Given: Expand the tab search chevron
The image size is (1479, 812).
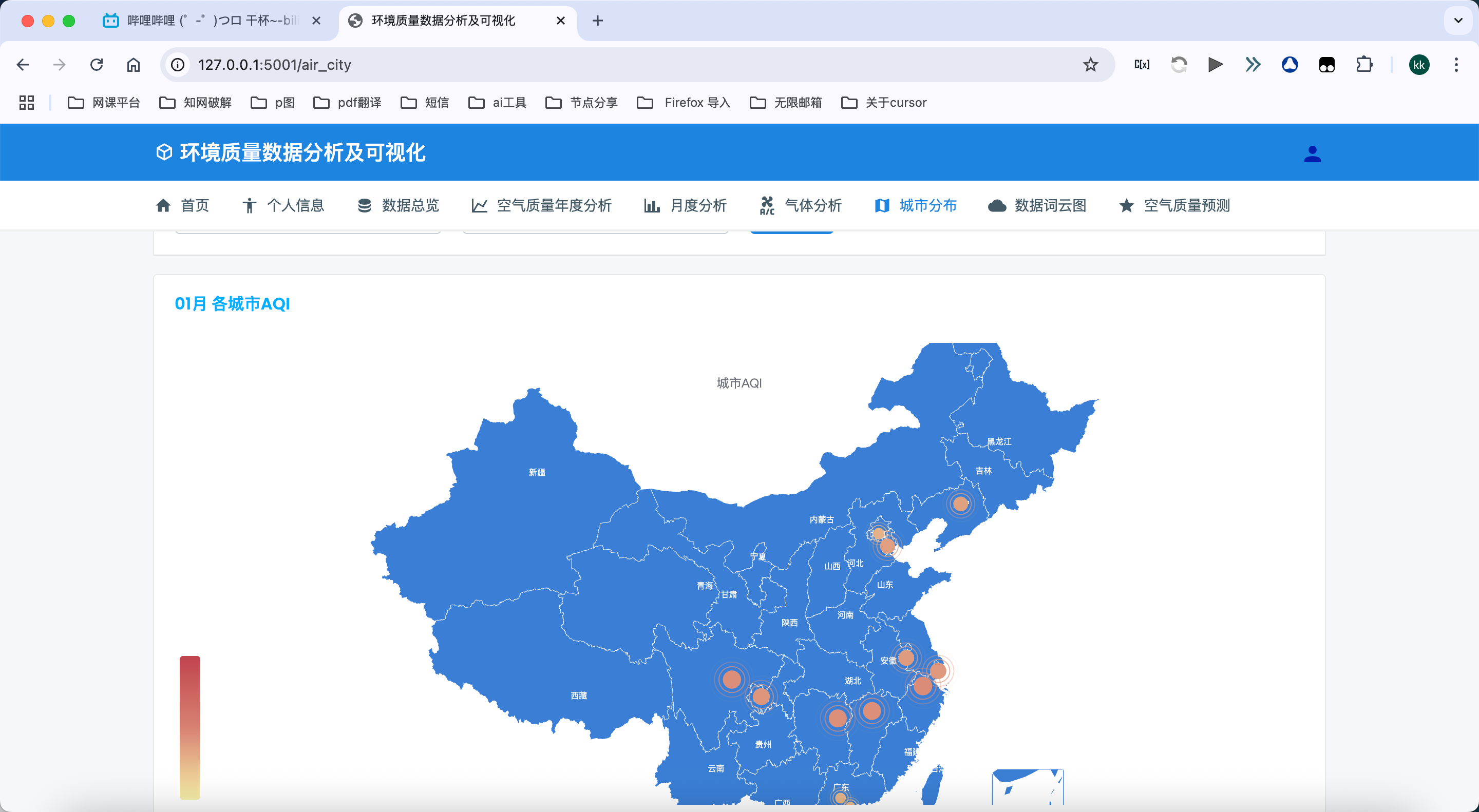Looking at the screenshot, I should coord(1458,21).
